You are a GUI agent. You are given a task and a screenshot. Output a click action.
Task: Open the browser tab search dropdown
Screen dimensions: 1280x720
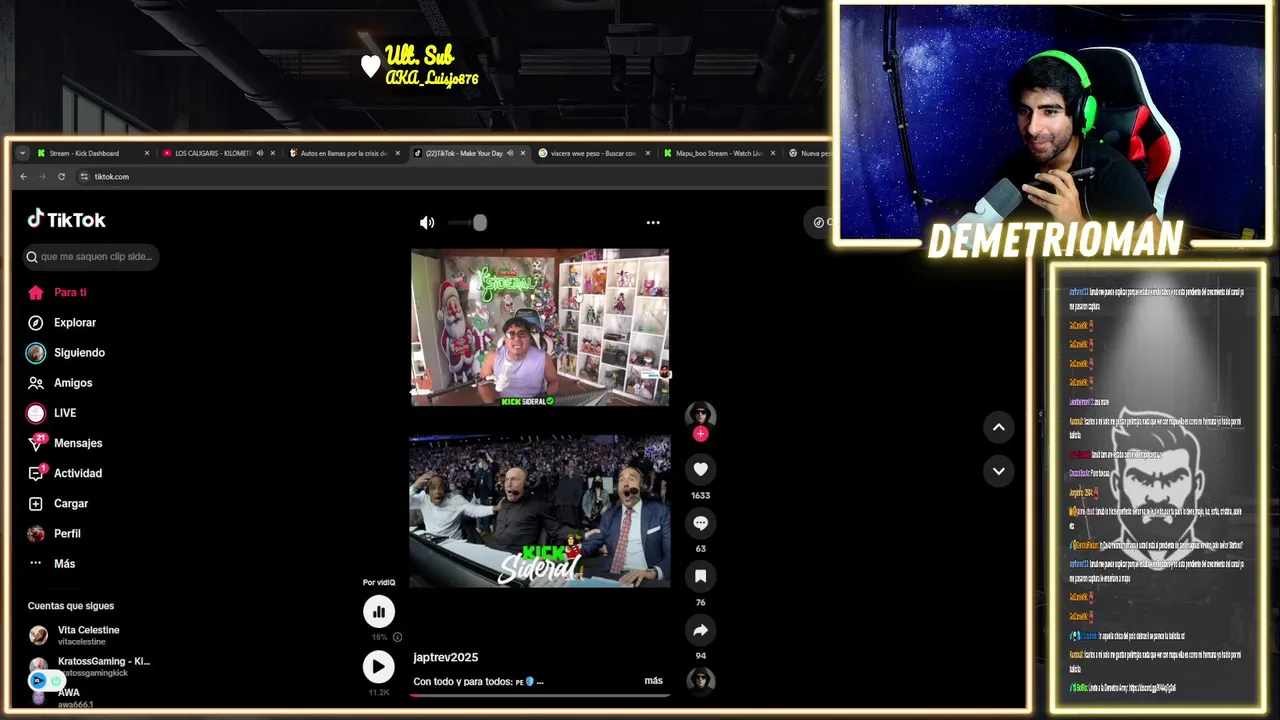22,153
